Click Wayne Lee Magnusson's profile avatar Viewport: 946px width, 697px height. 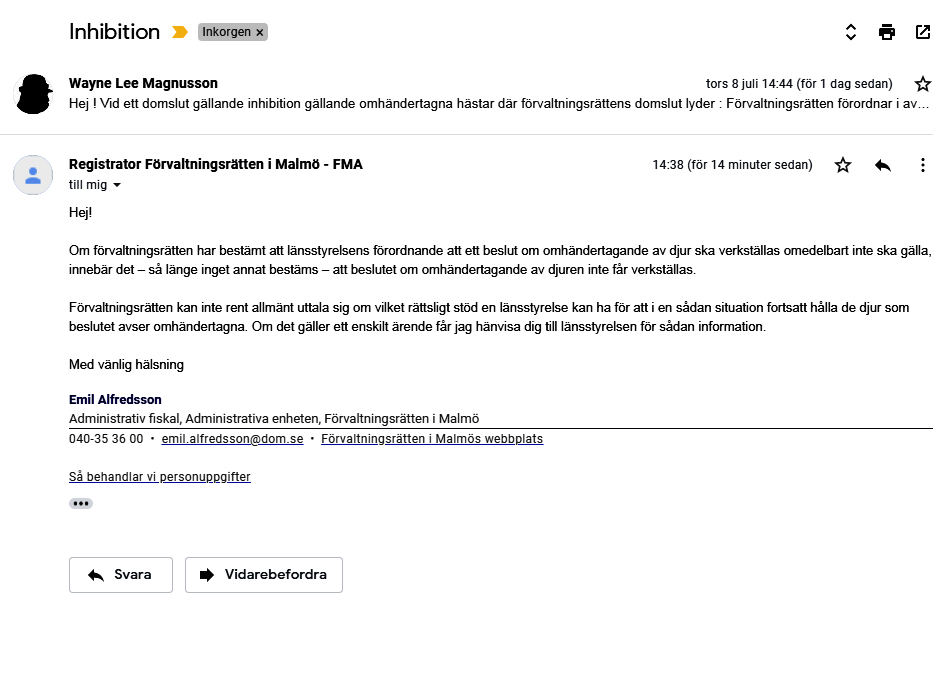click(x=33, y=94)
